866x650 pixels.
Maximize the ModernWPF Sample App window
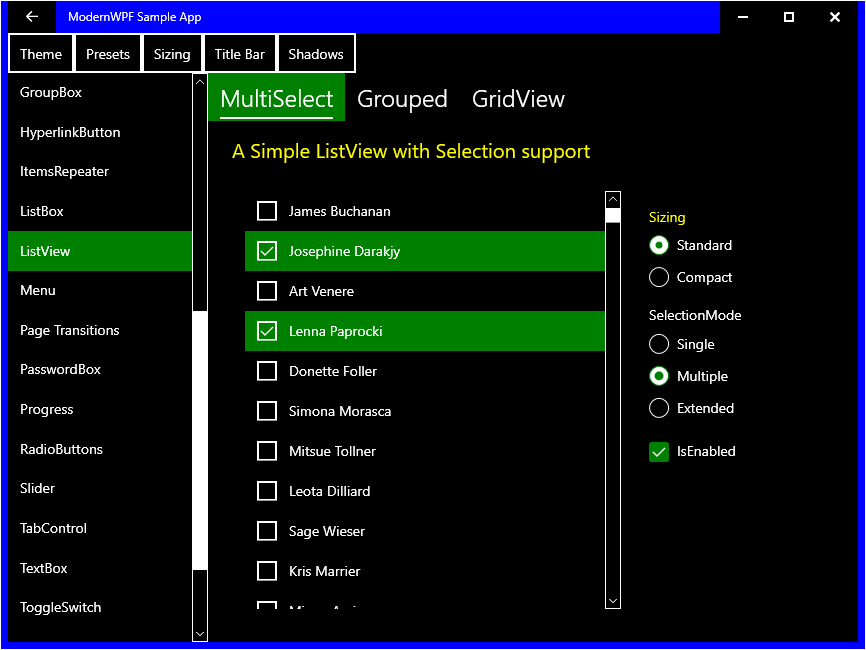789,17
